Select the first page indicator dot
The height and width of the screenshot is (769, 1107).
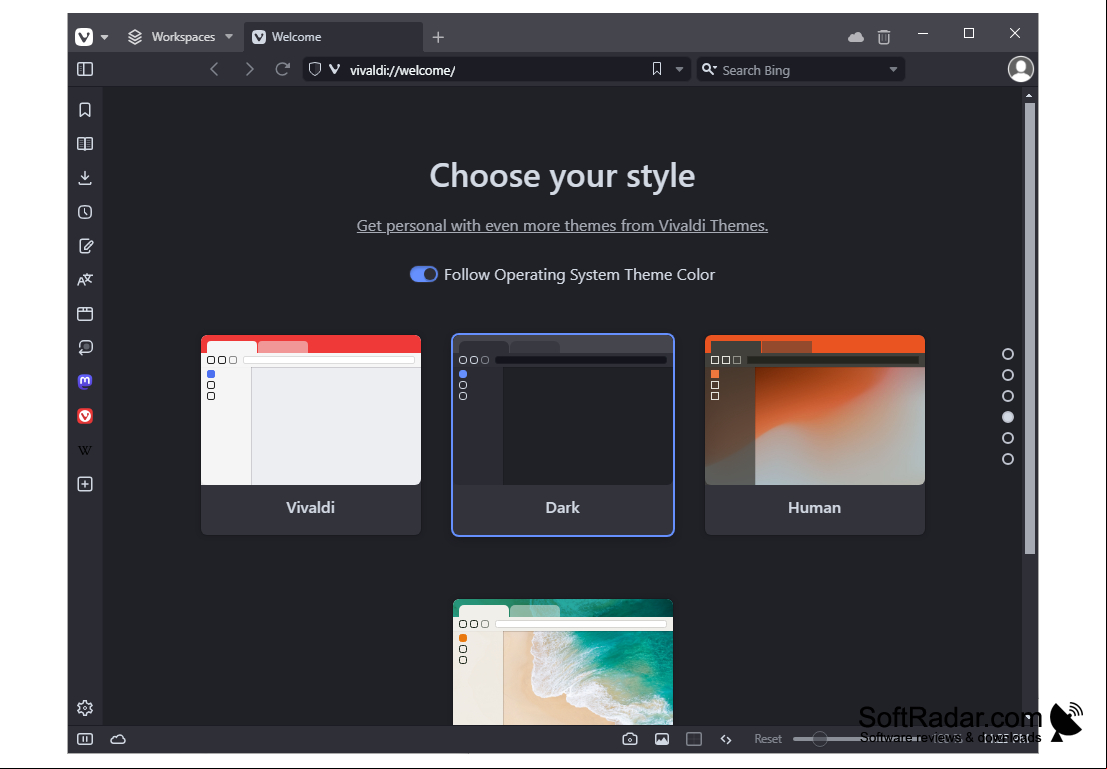[1007, 354]
